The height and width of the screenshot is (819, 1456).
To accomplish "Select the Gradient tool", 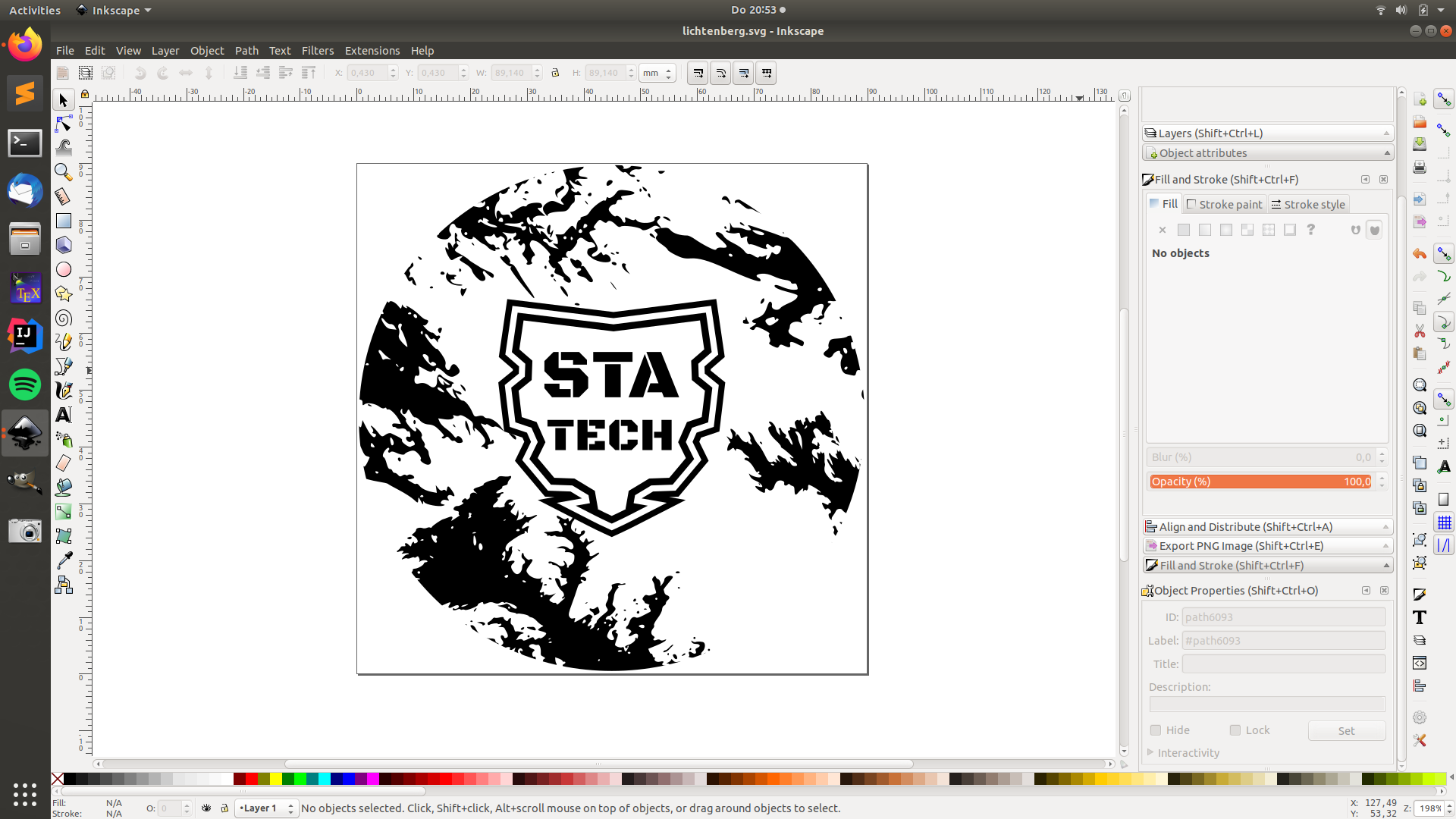I will (63, 511).
